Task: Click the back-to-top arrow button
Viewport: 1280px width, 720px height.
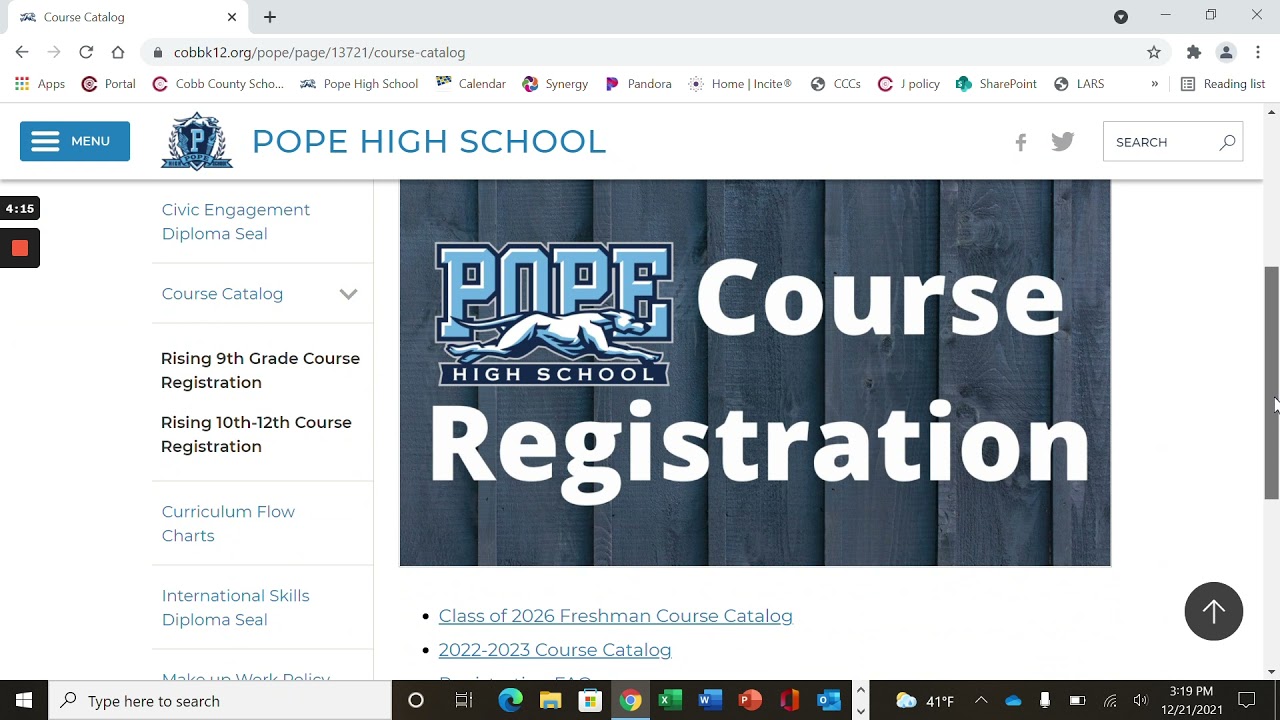Action: 1214,611
